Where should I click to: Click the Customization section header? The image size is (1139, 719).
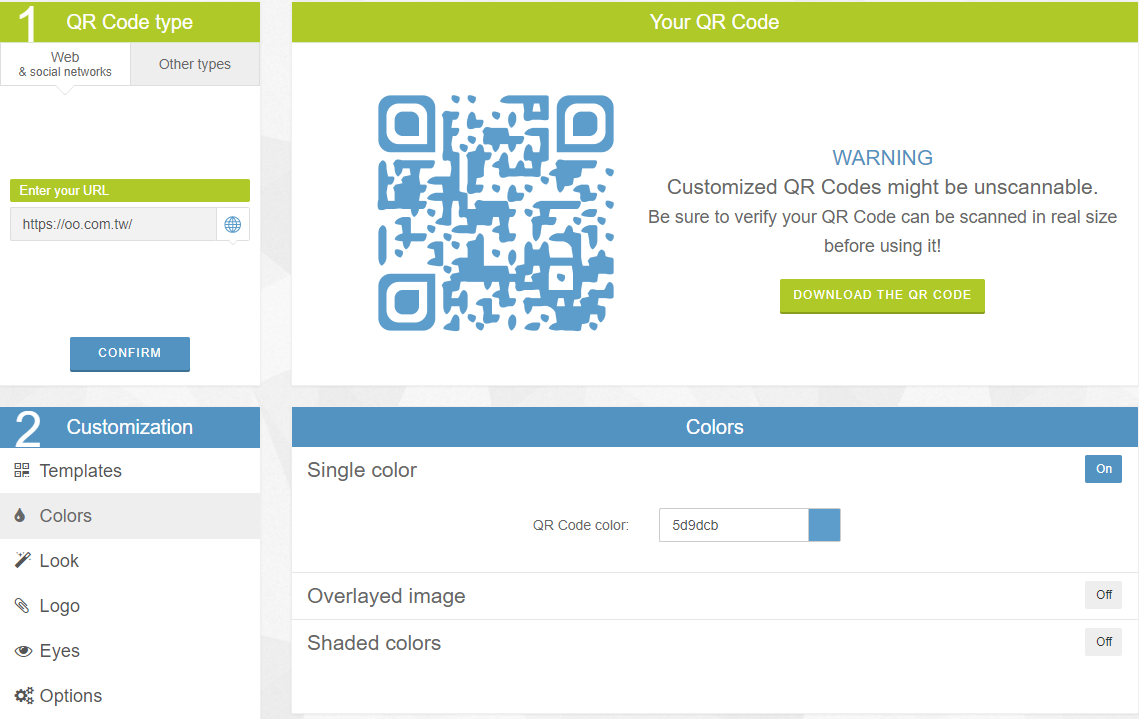point(130,427)
